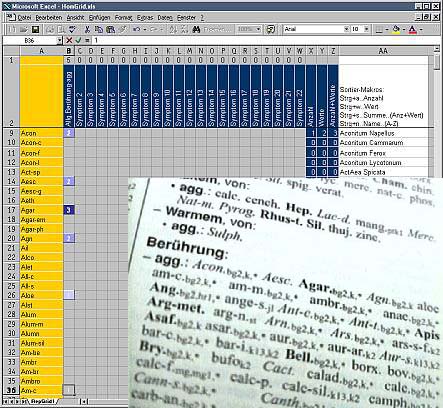This screenshot has width=443, height=408.
Task: Open the redo history dropdown arrow
Action: point(162,29)
